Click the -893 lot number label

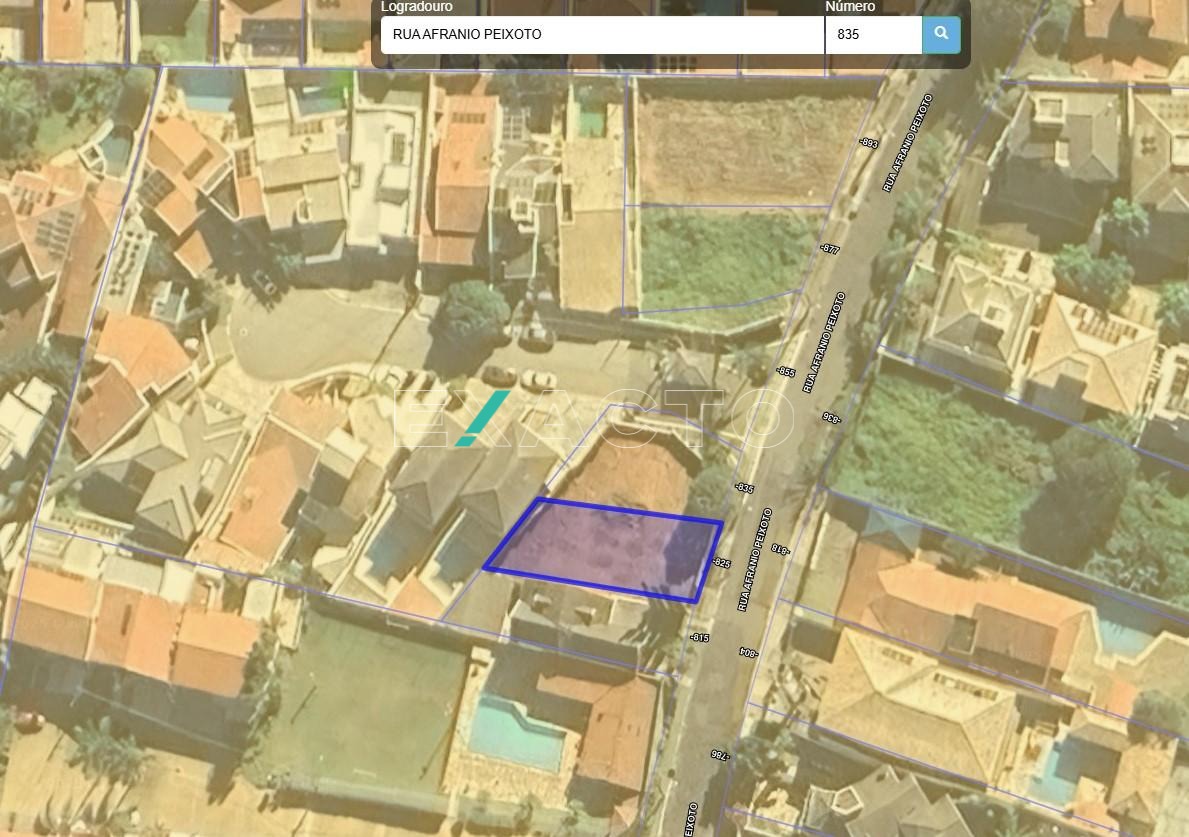(868, 143)
